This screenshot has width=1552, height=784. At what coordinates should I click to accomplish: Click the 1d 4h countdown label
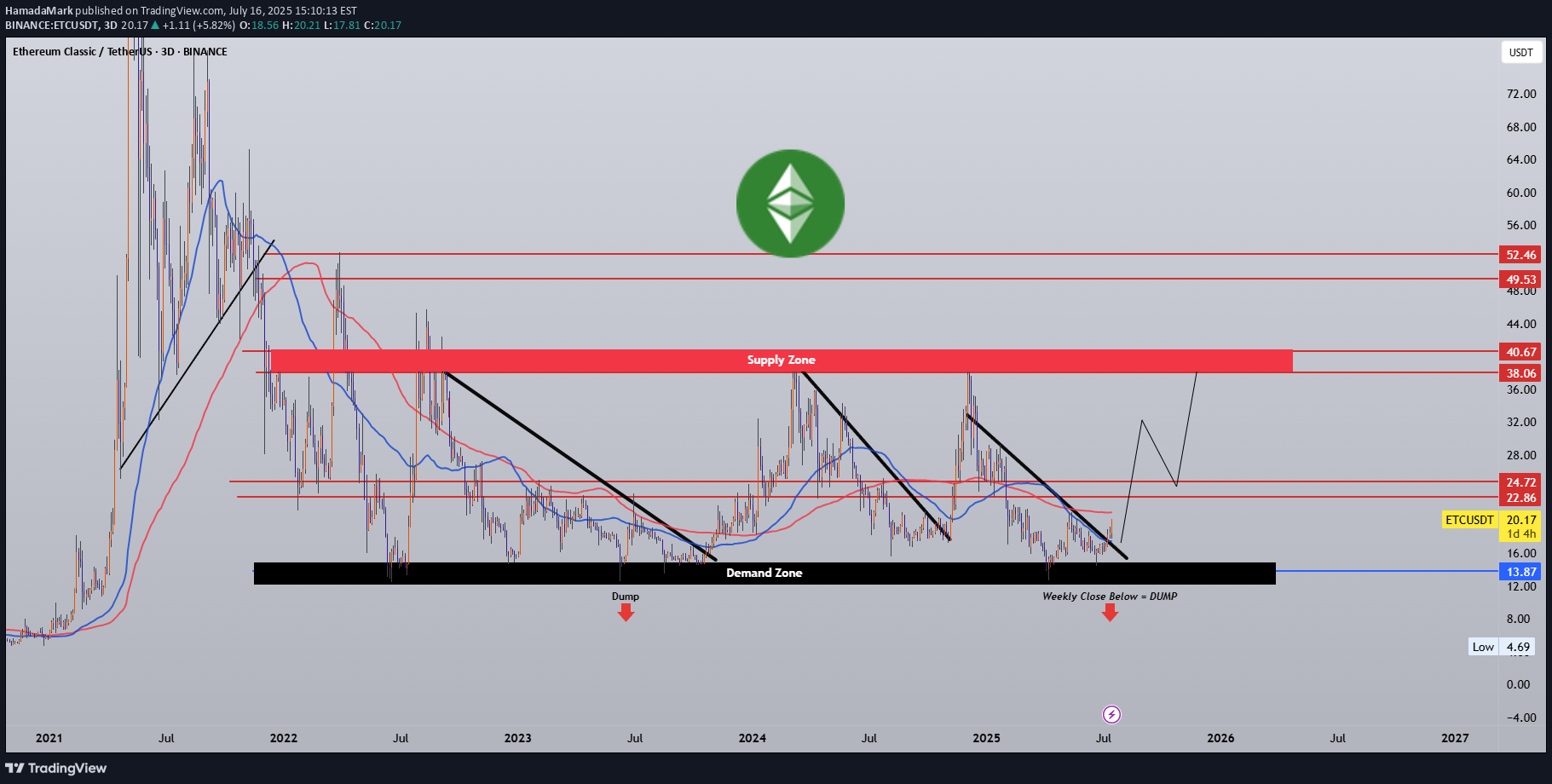point(1520,534)
